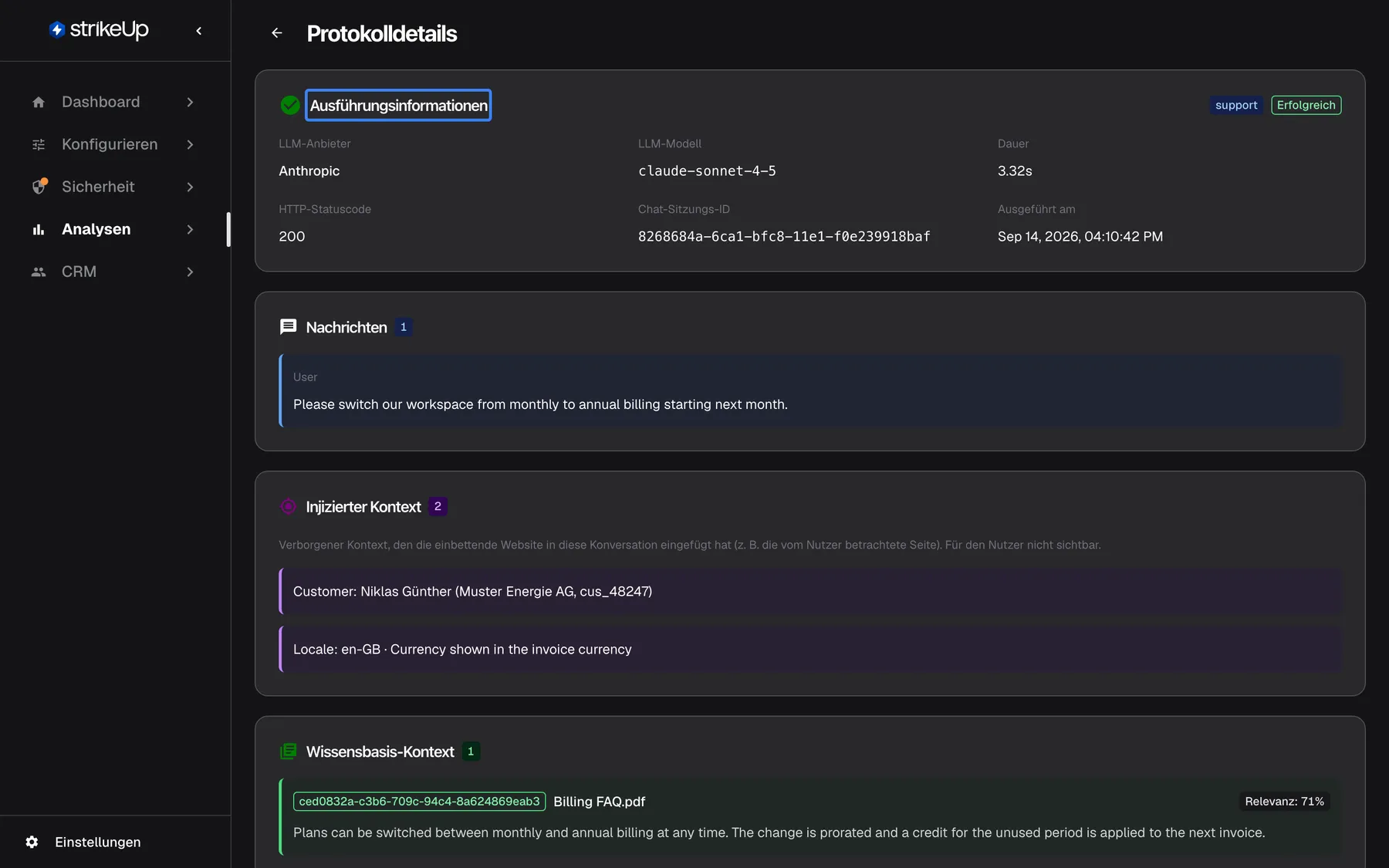Image resolution: width=1389 pixels, height=868 pixels.
Task: Click the Sep 14, 2026 execution timestamp
Action: coord(1080,236)
